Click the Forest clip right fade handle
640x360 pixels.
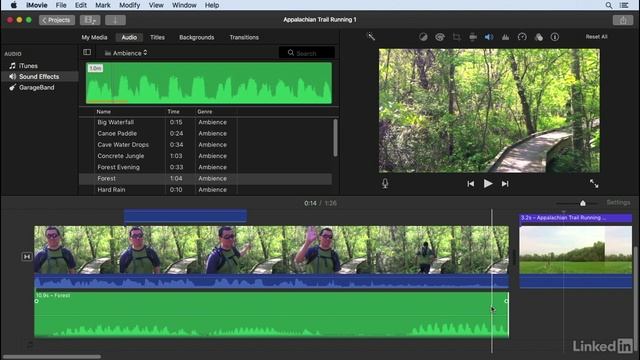(x=506, y=301)
